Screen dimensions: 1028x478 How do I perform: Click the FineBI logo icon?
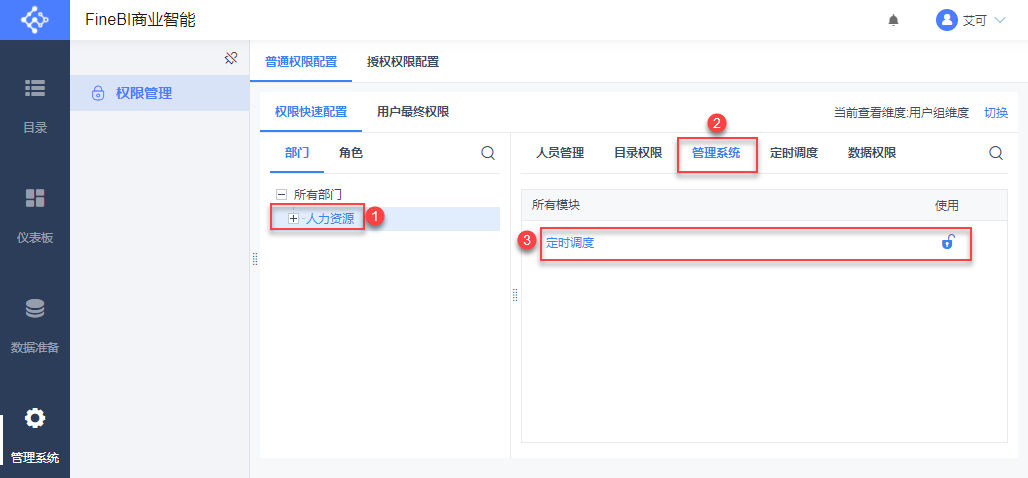pos(34,20)
